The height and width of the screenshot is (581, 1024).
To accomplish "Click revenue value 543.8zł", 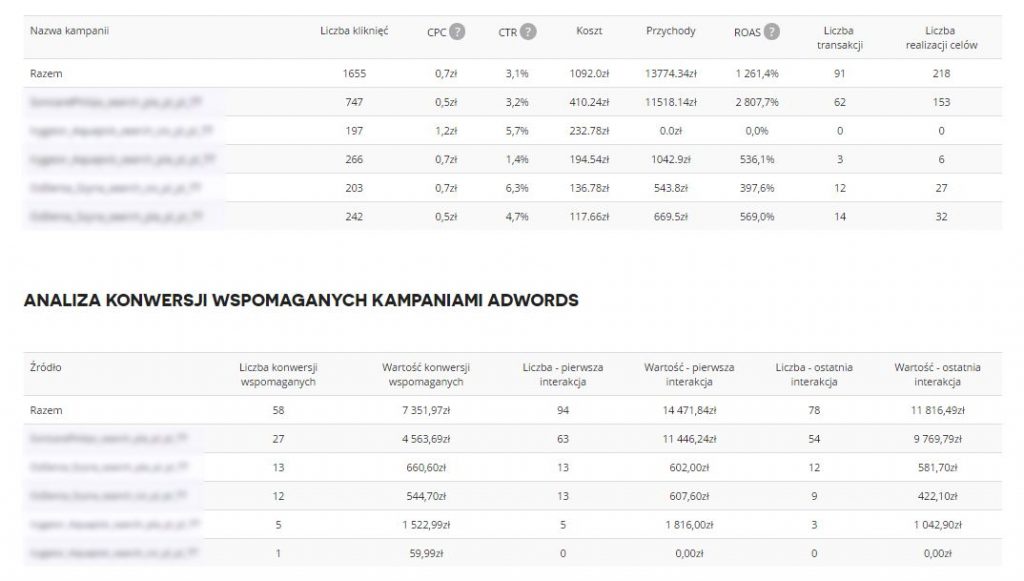I will (671, 189).
